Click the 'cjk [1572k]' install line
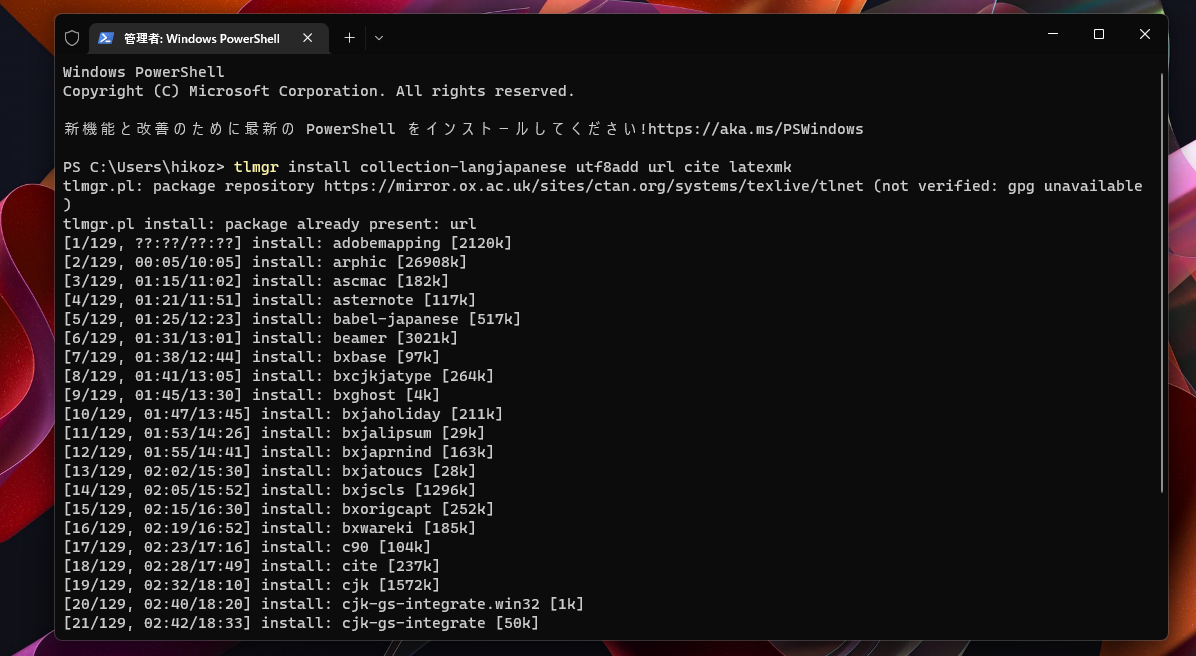The width and height of the screenshot is (1196, 656). tap(251, 587)
